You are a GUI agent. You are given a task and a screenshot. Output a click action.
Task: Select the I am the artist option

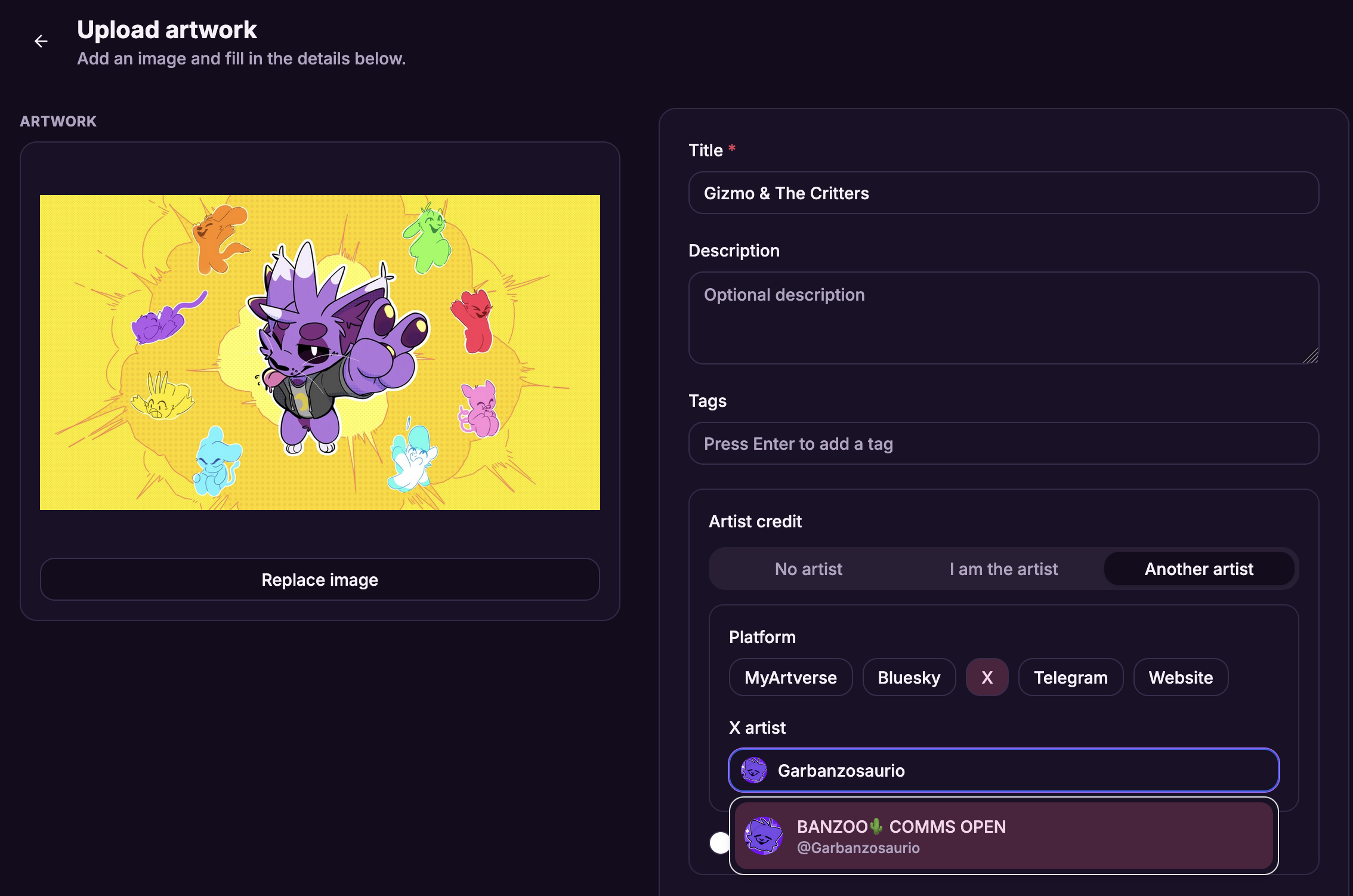coord(1003,569)
